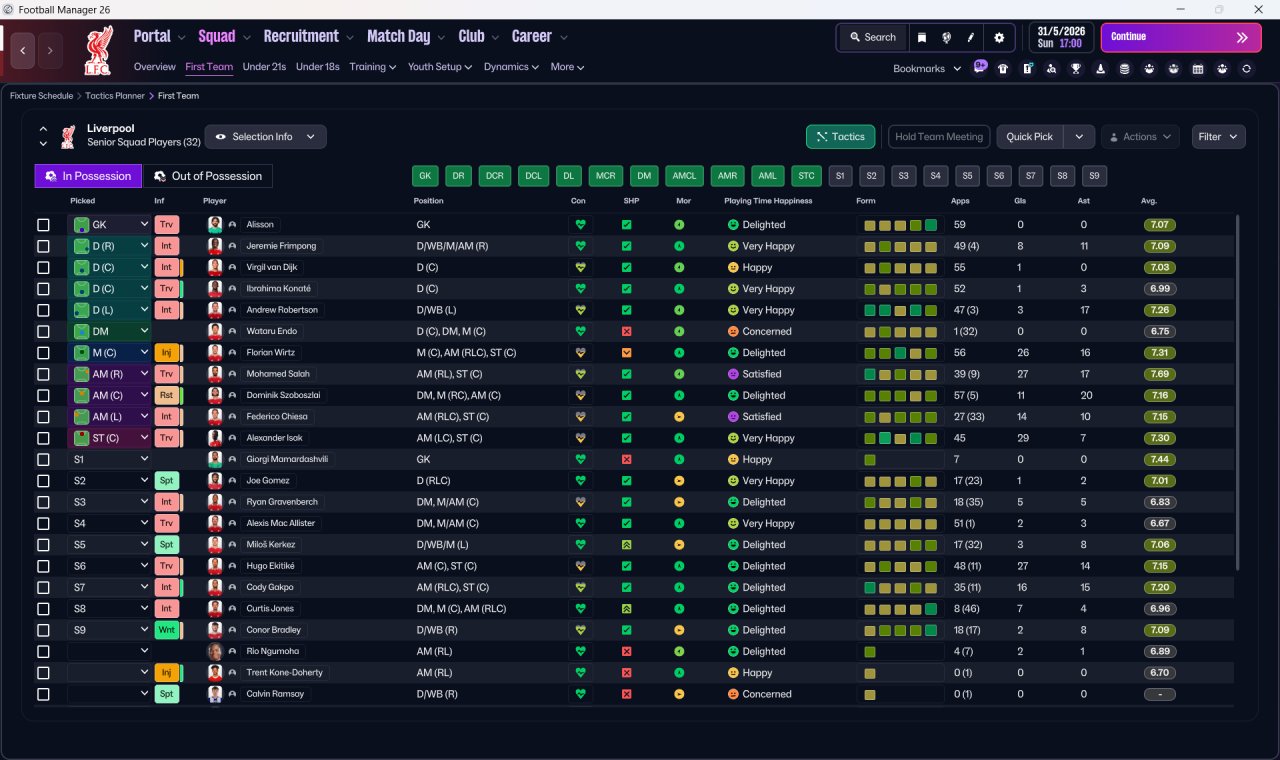
Task: Click the shirt icon in bookmarks bar
Action: (1003, 68)
